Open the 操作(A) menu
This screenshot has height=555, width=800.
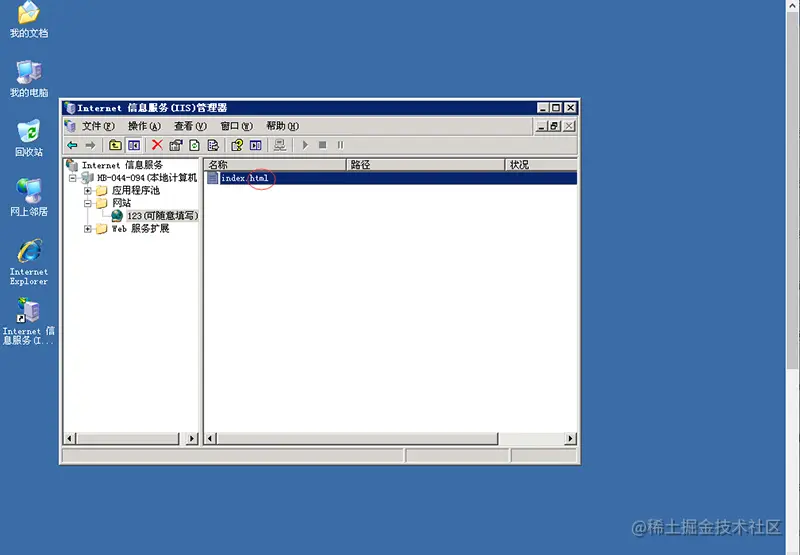point(144,126)
